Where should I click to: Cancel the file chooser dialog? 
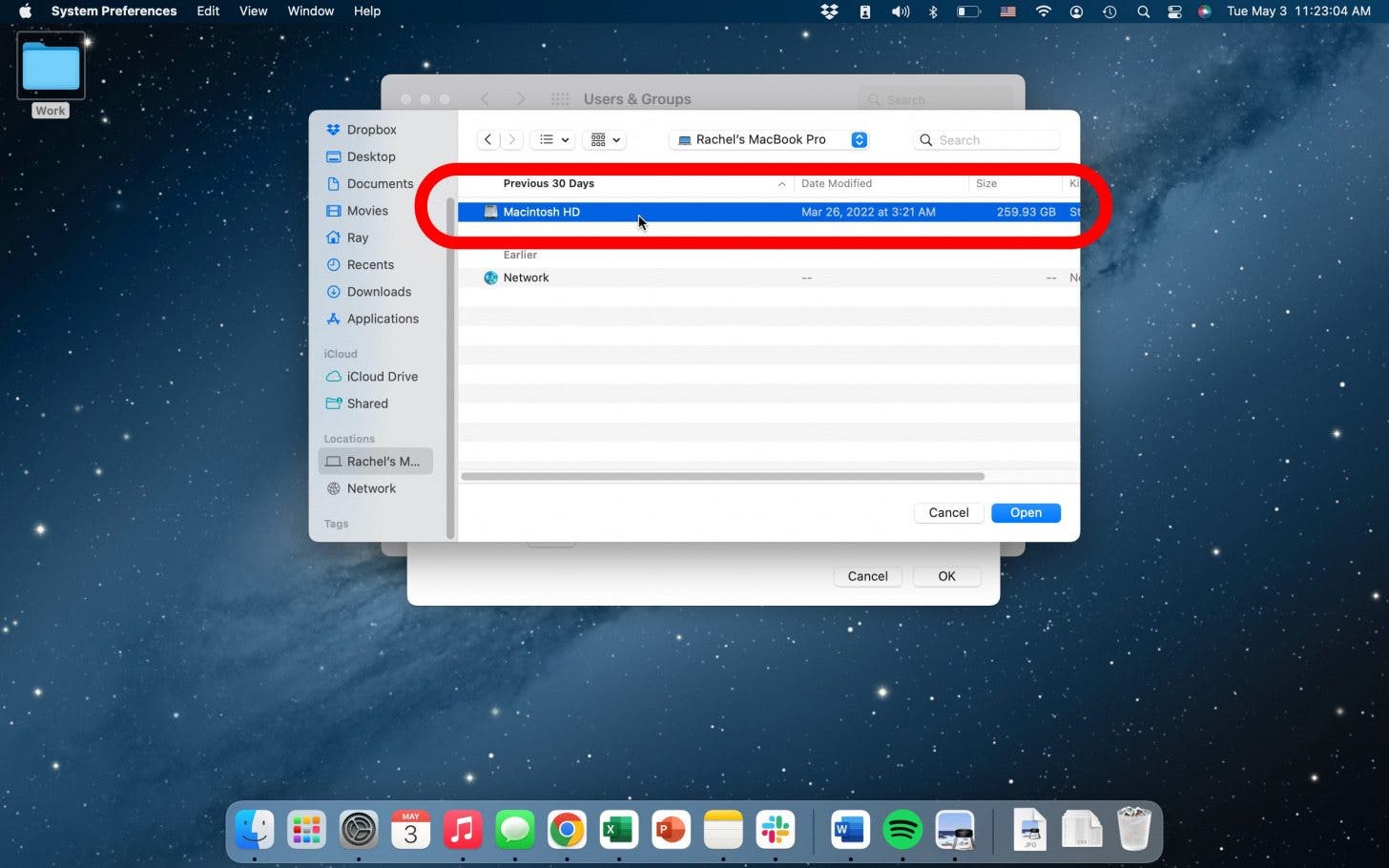coord(948,513)
